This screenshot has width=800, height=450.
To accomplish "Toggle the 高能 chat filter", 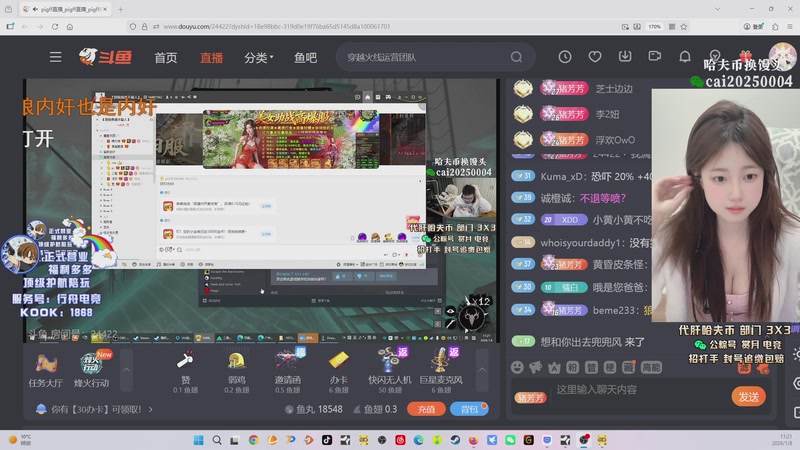I will (x=651, y=367).
